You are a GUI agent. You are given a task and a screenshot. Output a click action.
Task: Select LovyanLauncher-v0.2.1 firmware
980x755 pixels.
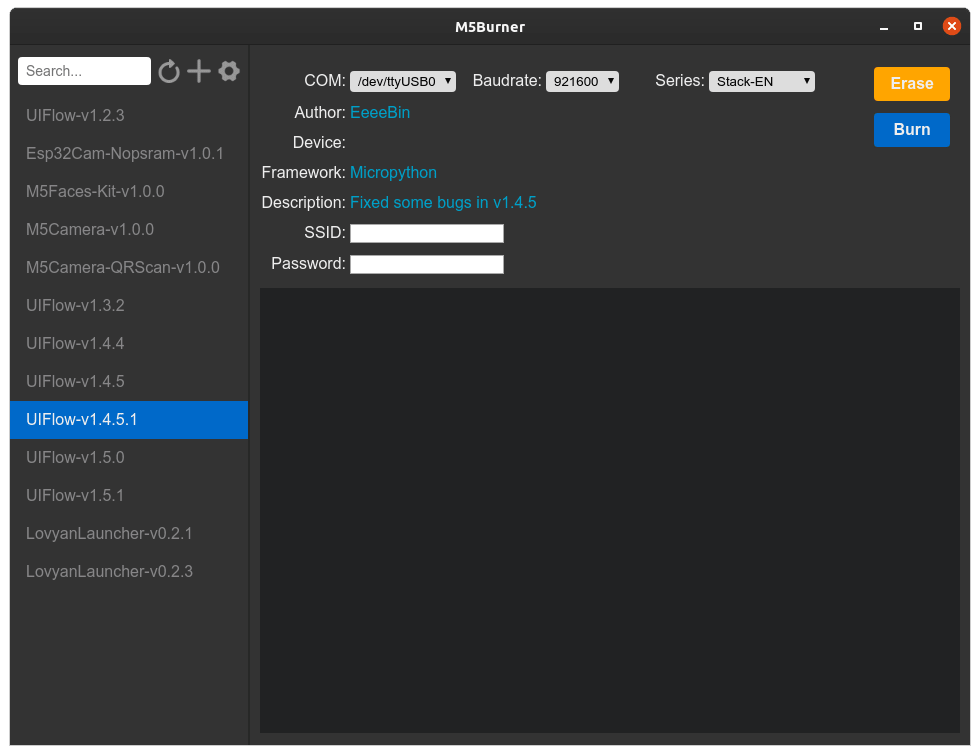(129, 534)
